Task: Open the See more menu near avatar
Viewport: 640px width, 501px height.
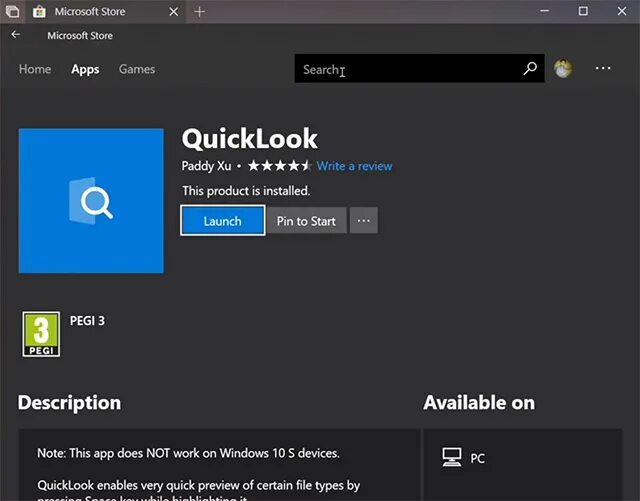Action: tap(603, 68)
